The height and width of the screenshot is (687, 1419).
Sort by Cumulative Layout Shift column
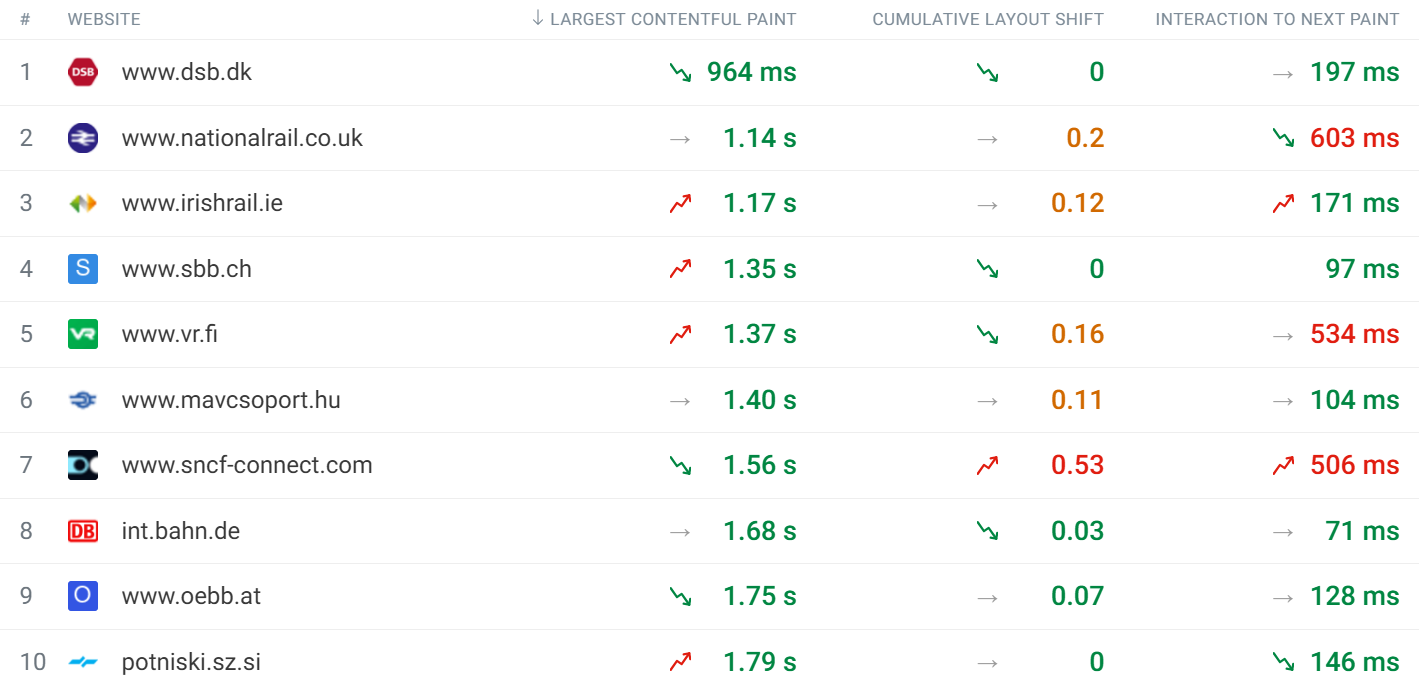pyautogui.click(x=988, y=19)
